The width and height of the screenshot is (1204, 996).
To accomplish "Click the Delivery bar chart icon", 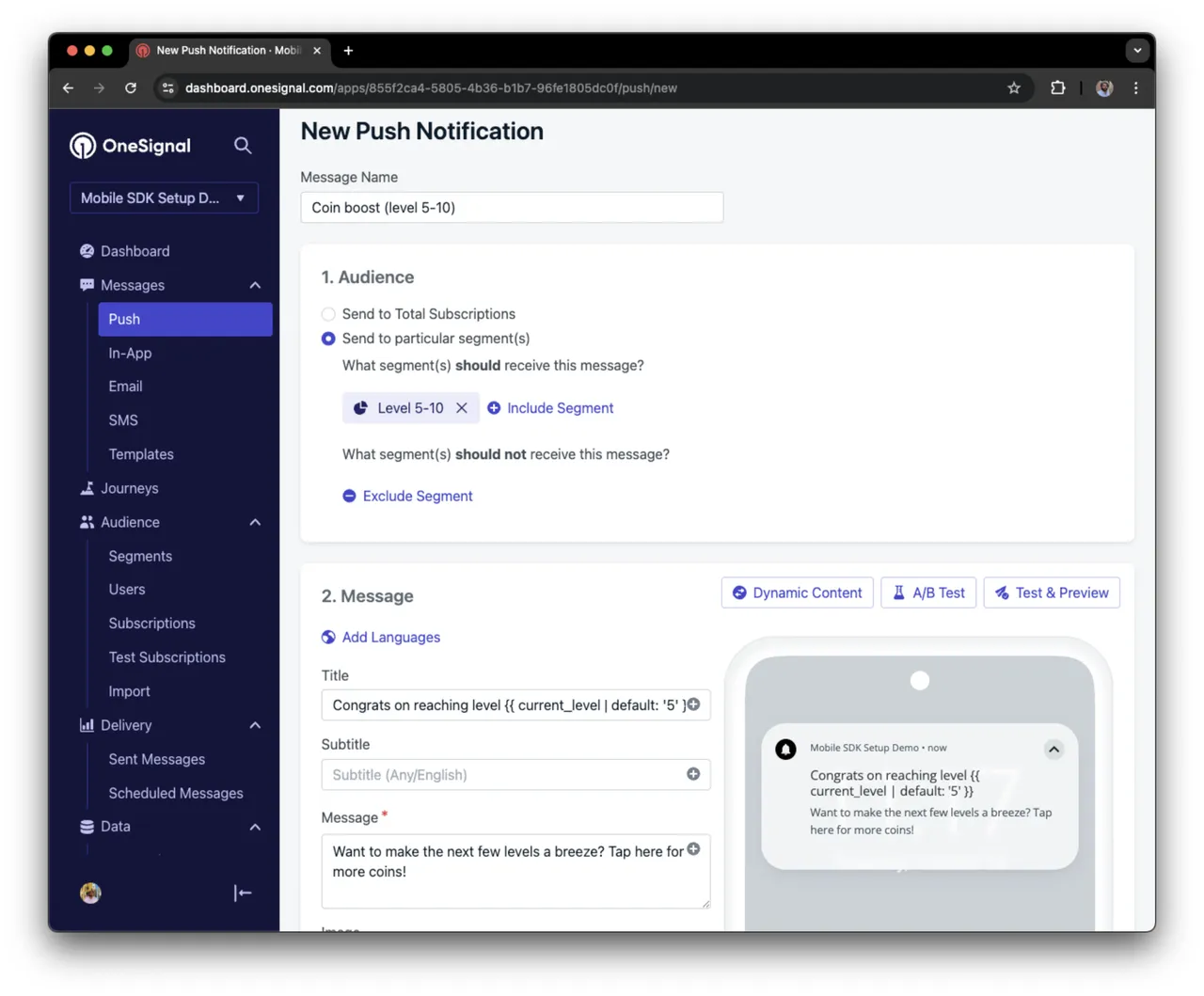I will click(x=87, y=725).
